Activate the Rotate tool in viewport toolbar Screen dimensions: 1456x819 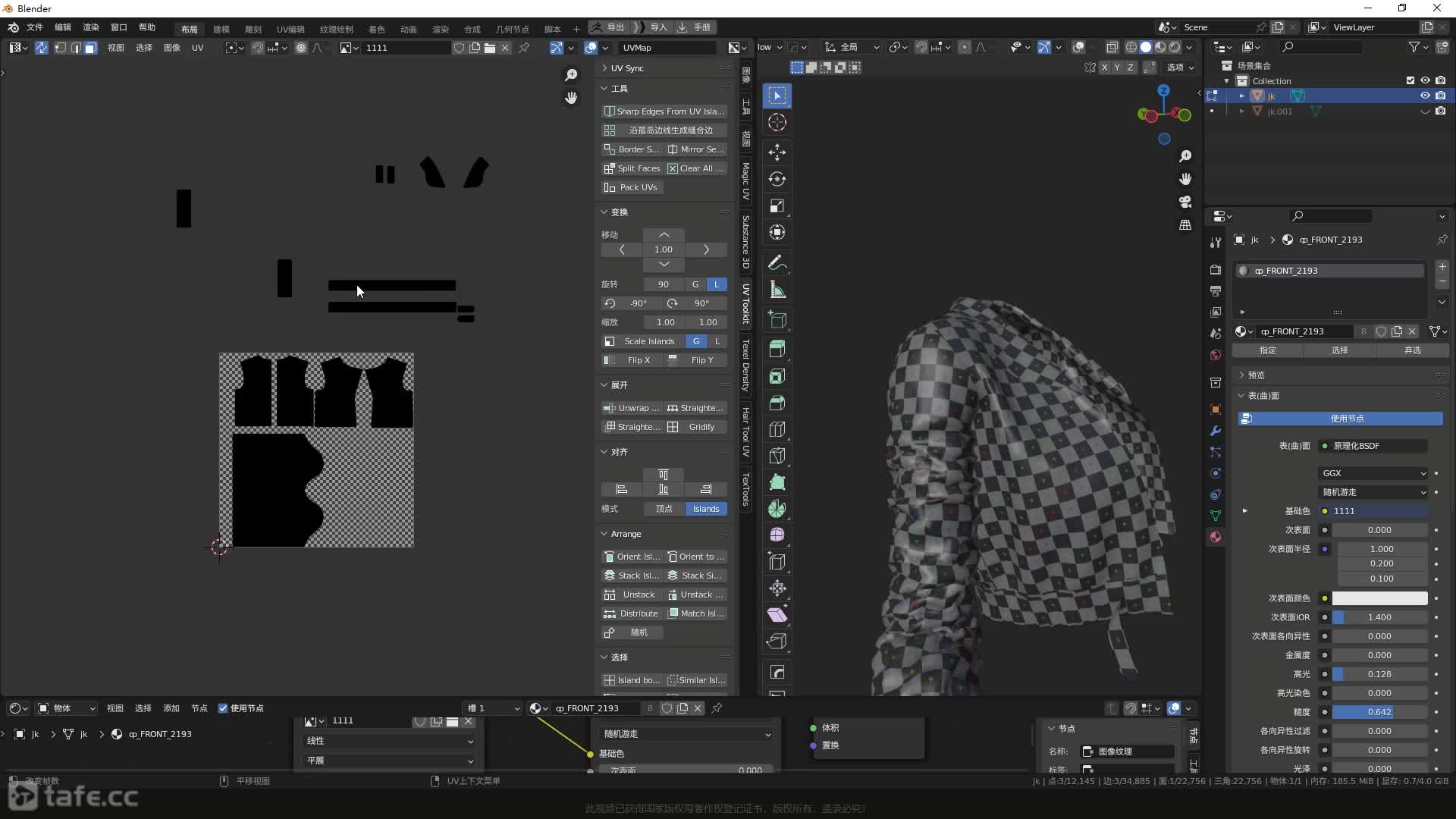tap(777, 179)
